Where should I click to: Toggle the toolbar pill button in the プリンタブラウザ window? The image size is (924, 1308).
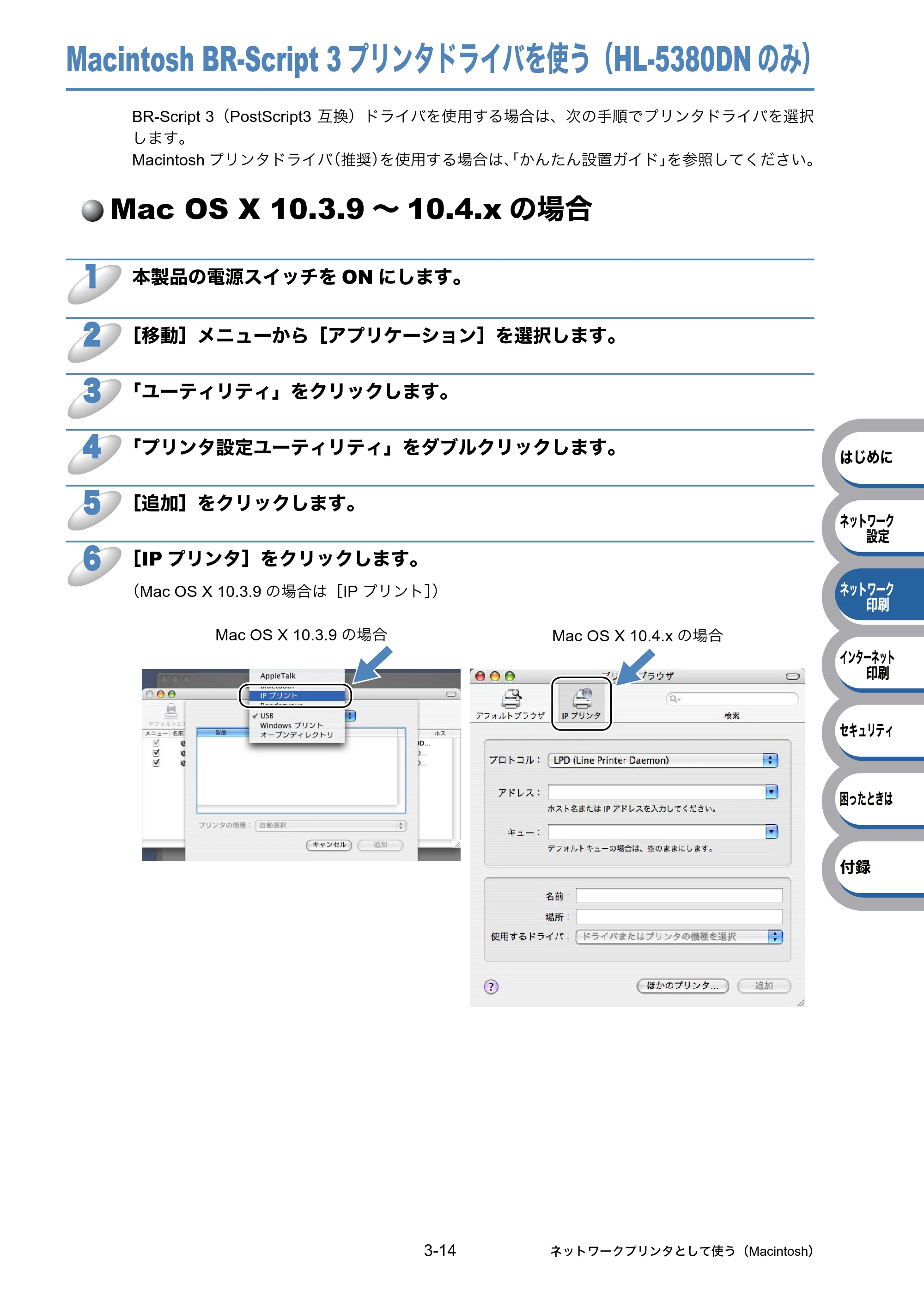(792, 676)
